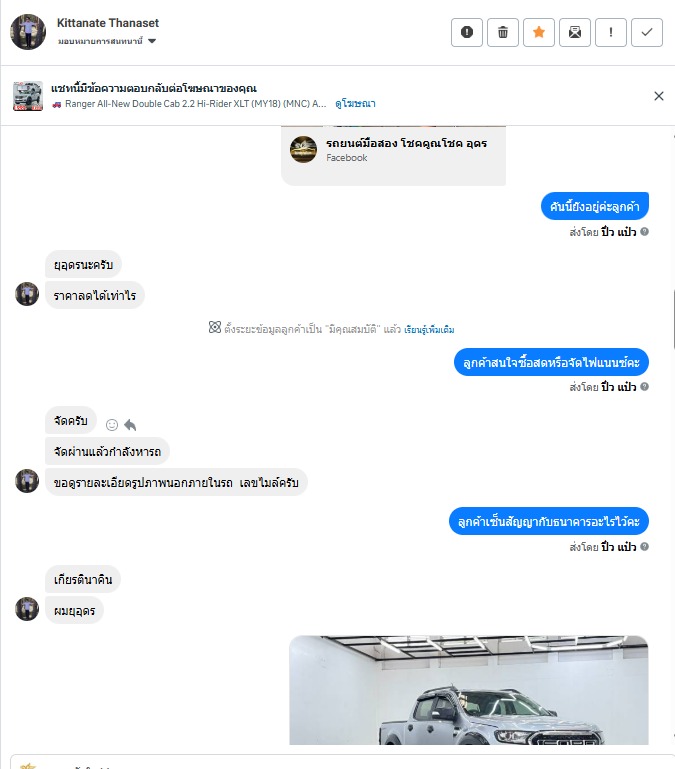Image resolution: width=675 pixels, height=769 pixels.
Task: Dismiss the ad reply banner
Action: [659, 96]
